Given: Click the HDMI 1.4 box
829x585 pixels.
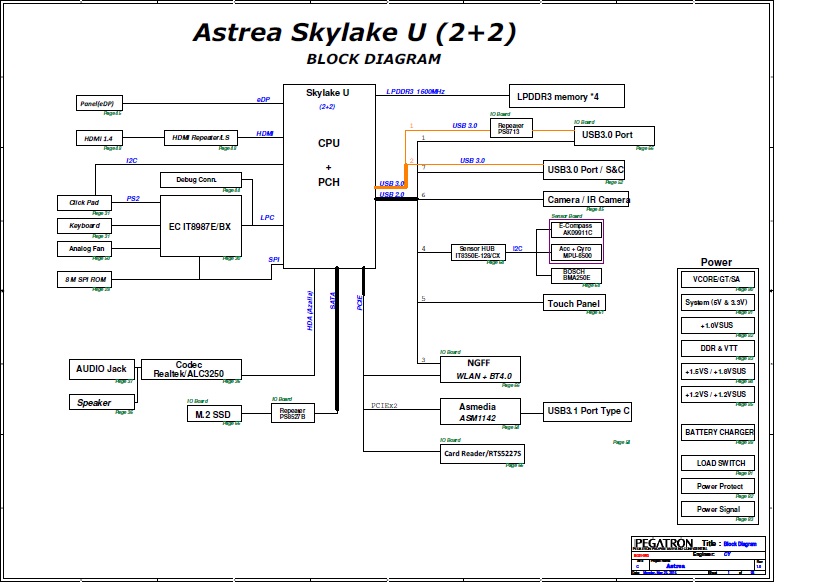Looking at the screenshot, I should [99, 137].
